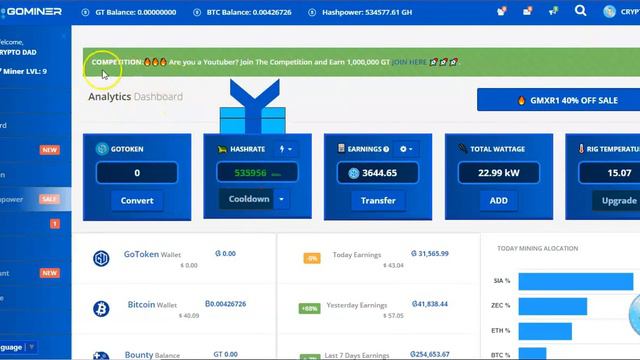
Task: Click the Today Earnings amount 31,565.99
Action: click(429, 253)
